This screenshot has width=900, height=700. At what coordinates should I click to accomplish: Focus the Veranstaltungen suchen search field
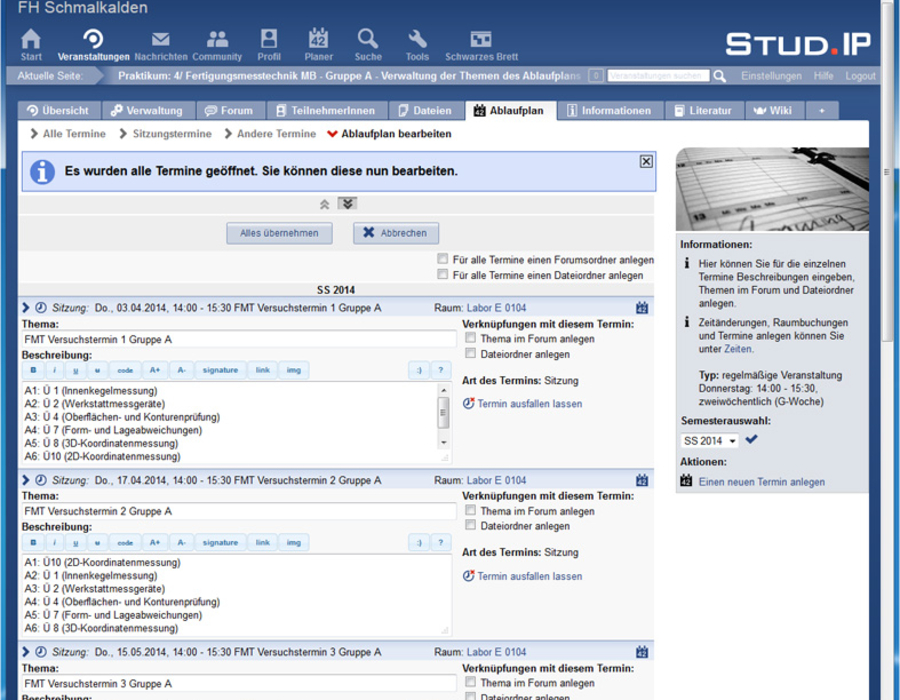click(x=658, y=76)
